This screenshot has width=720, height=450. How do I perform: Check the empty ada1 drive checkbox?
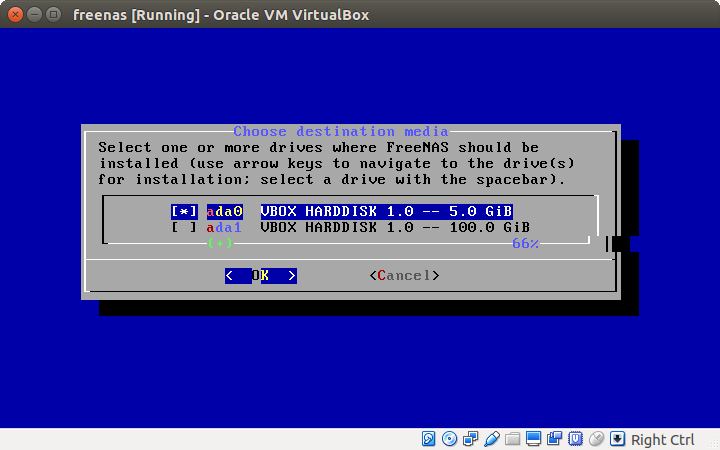coord(185,227)
